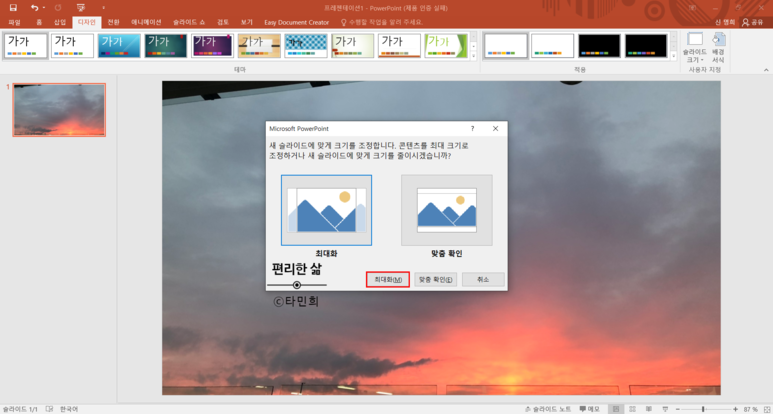Select the fourth black variant thumbnail
The height and width of the screenshot is (414, 773).
point(646,46)
